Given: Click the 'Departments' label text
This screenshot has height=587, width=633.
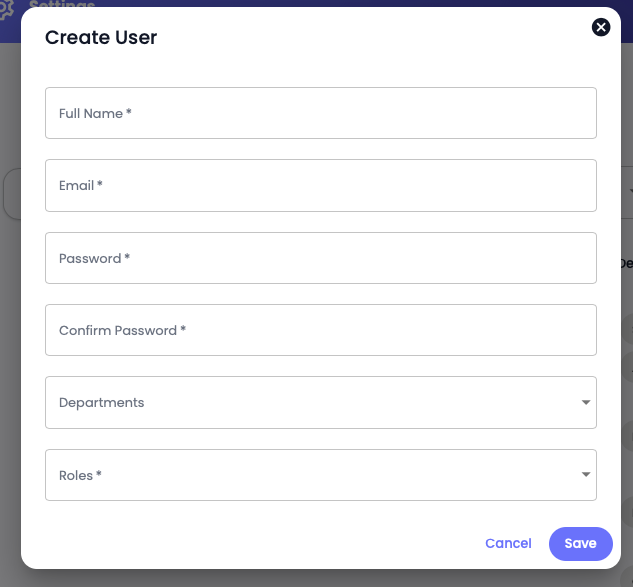Looking at the screenshot, I should point(101,403).
